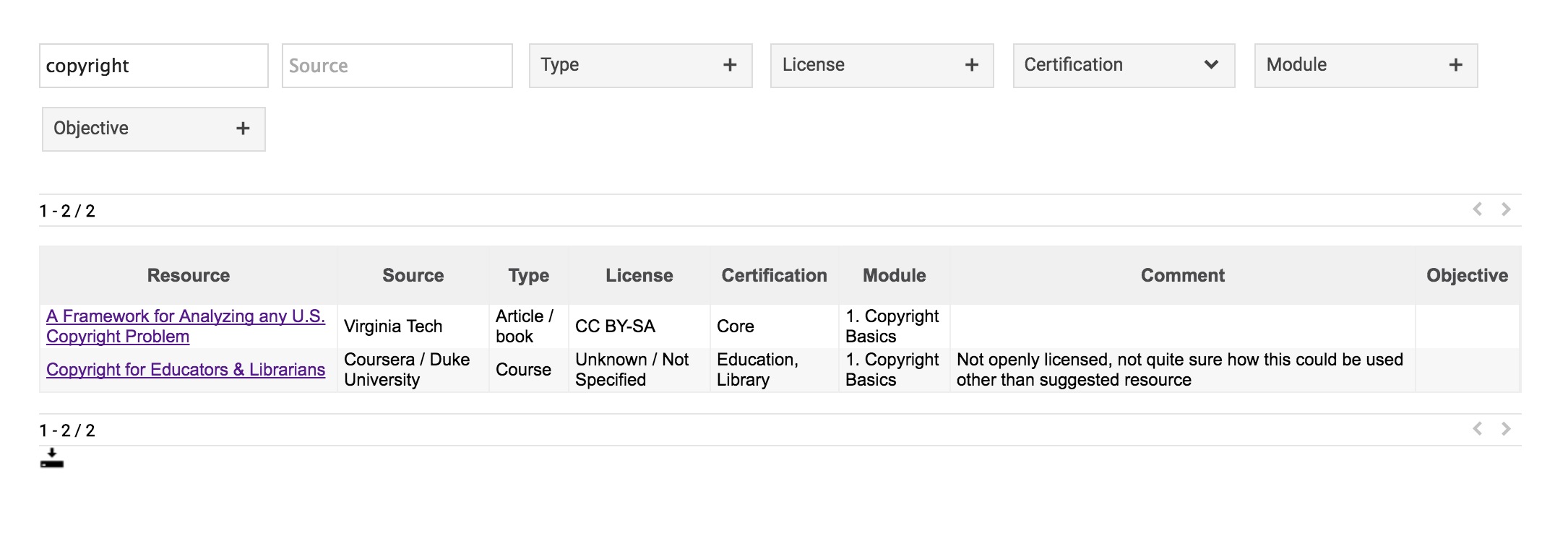Click the plus icon on Objective filter
The height and width of the screenshot is (533, 1568).
point(243,129)
